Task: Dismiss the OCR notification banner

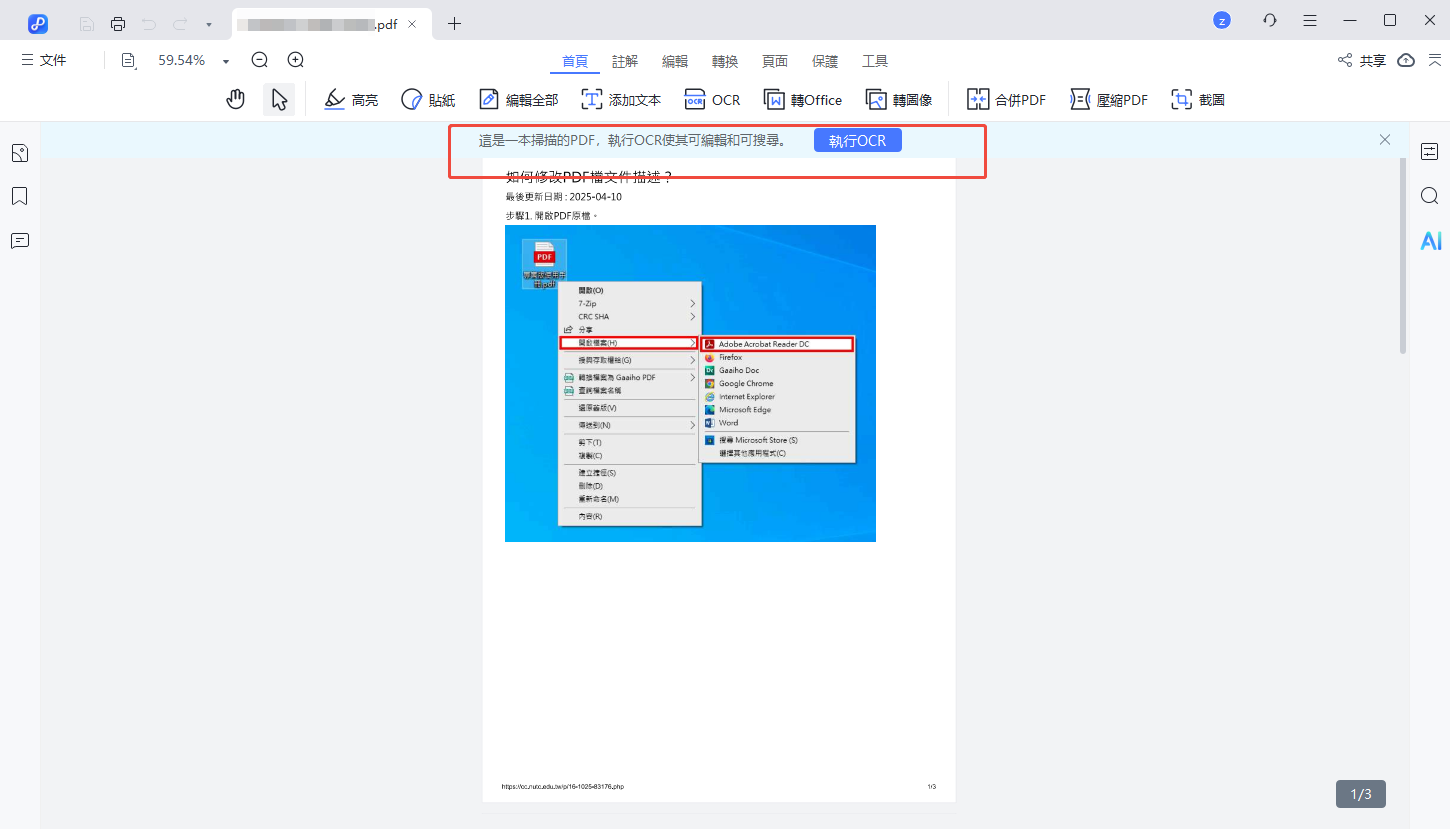Action: pos(1384,140)
